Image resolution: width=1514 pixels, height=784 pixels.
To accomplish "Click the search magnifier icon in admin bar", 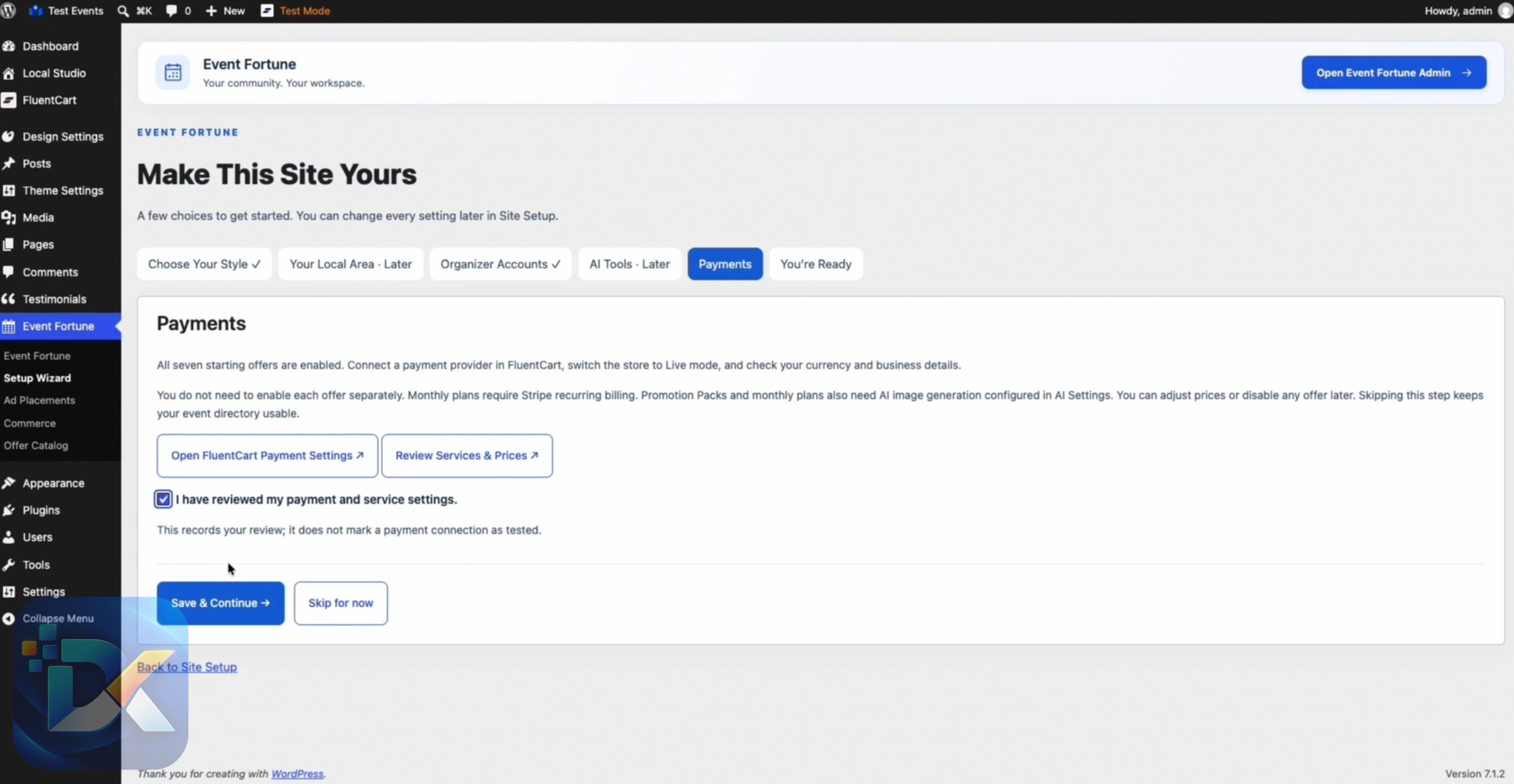I will tap(123, 11).
